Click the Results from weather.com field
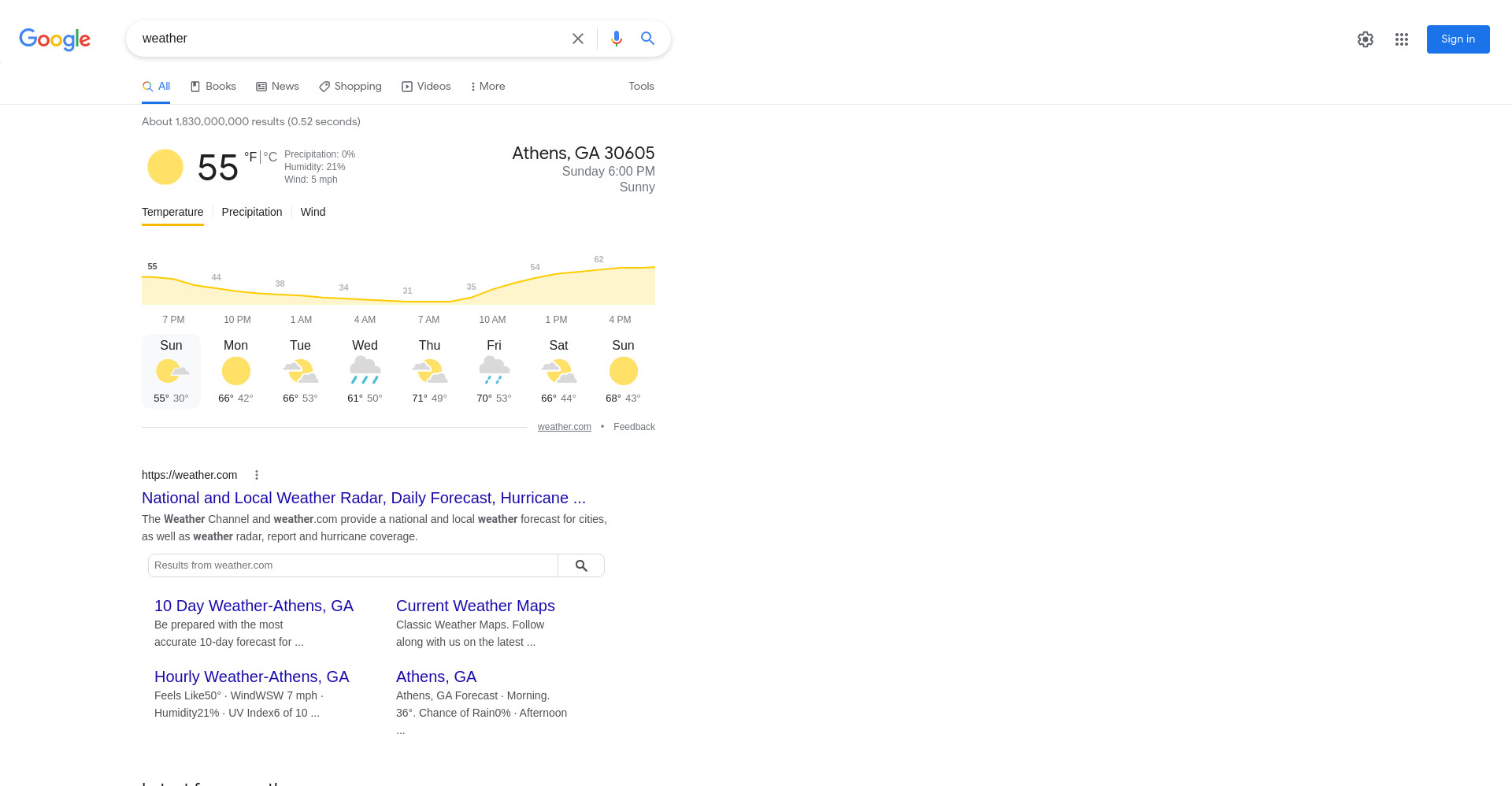 pyautogui.click(x=353, y=565)
